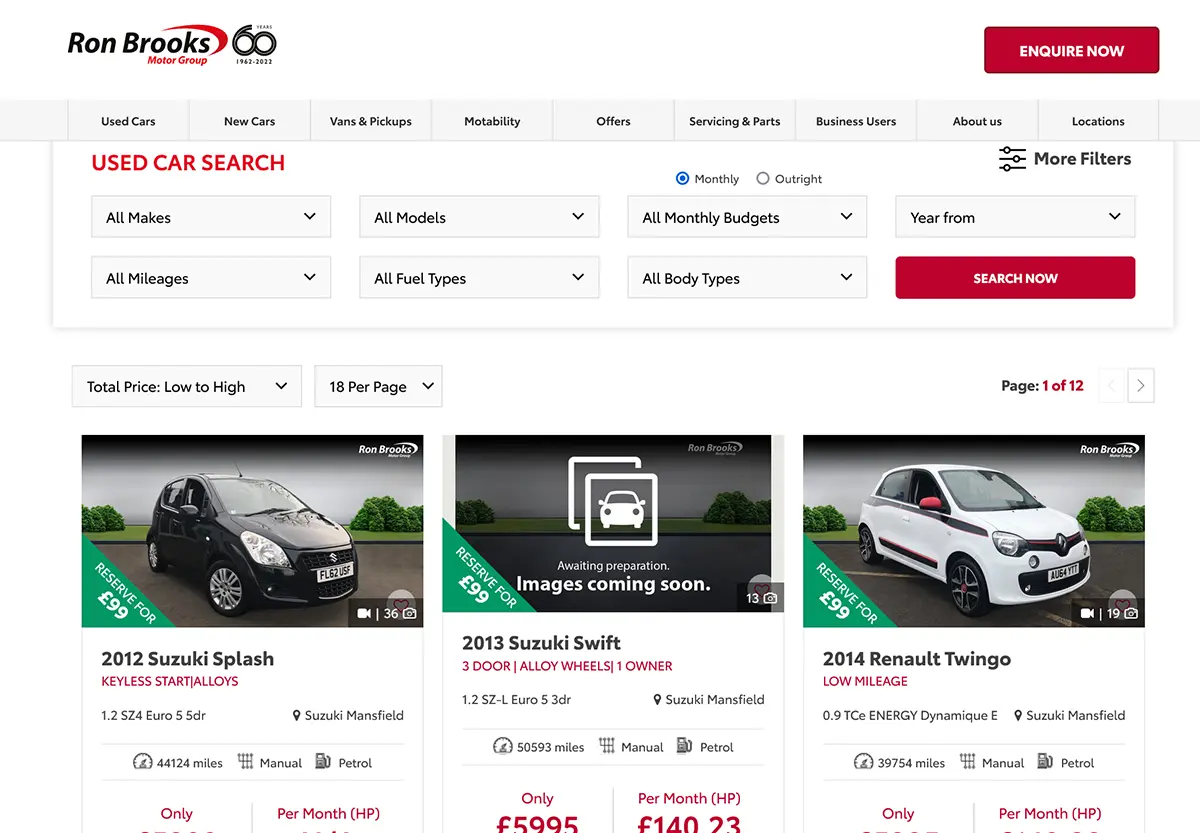Favourite the Suzuki Swift using its heart icon
The height and width of the screenshot is (833, 1200).
coord(761,588)
